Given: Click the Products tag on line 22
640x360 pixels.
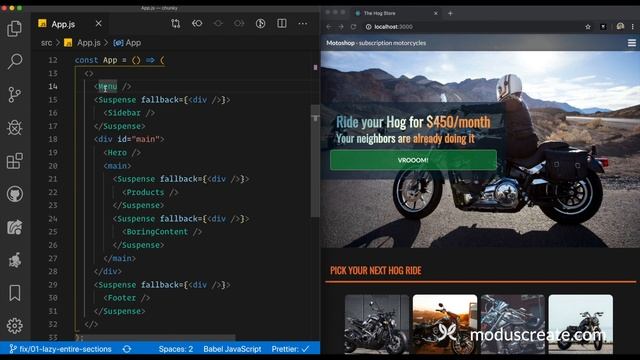Looking at the screenshot, I should [145, 192].
